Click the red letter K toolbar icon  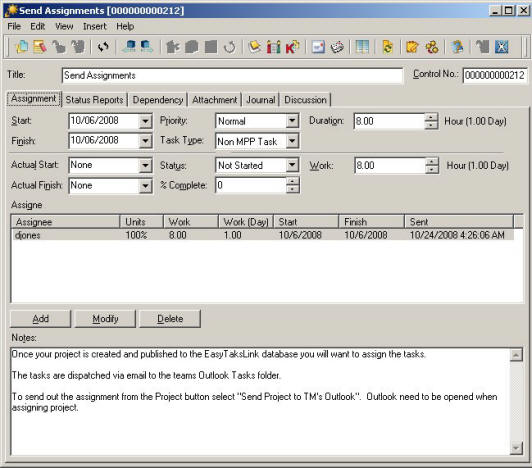[x=292, y=47]
